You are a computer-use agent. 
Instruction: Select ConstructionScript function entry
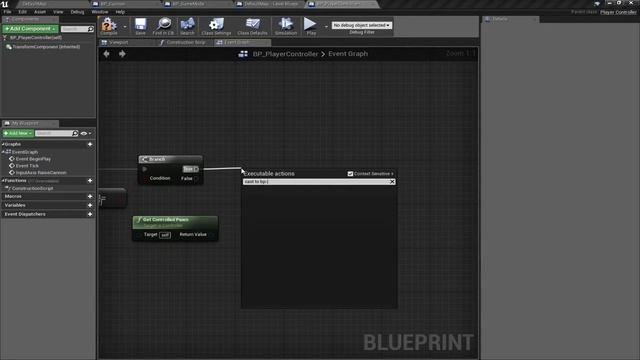33,189
